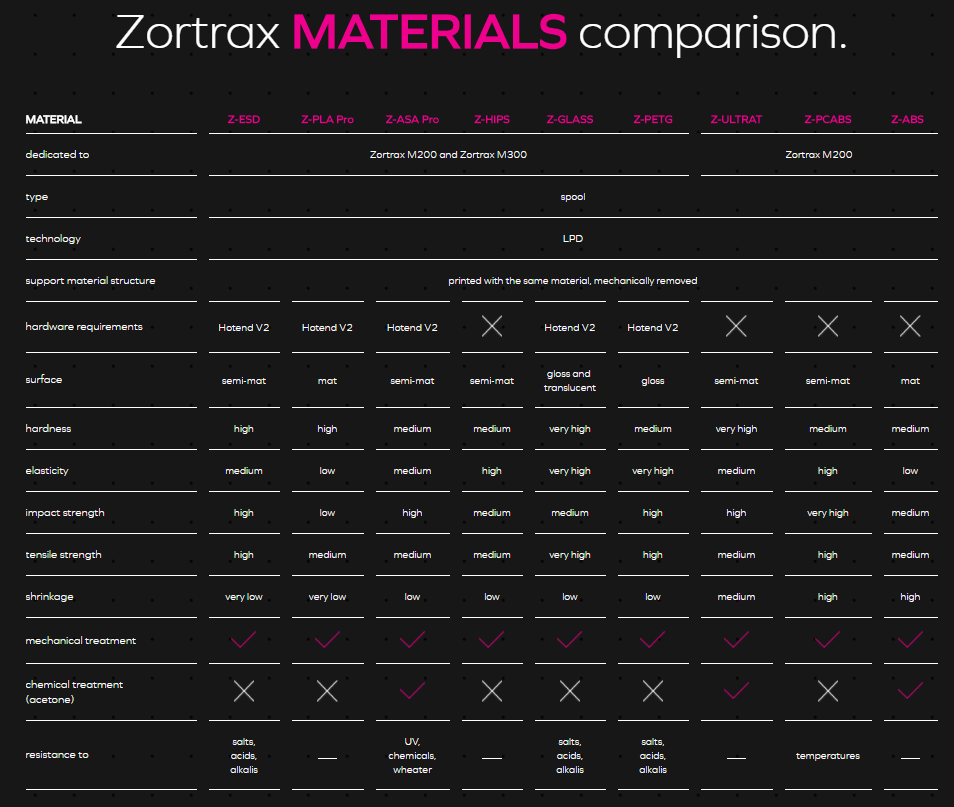
Task: Click Z-GLASS 'very high' tensile strength cell
Action: pos(569,555)
